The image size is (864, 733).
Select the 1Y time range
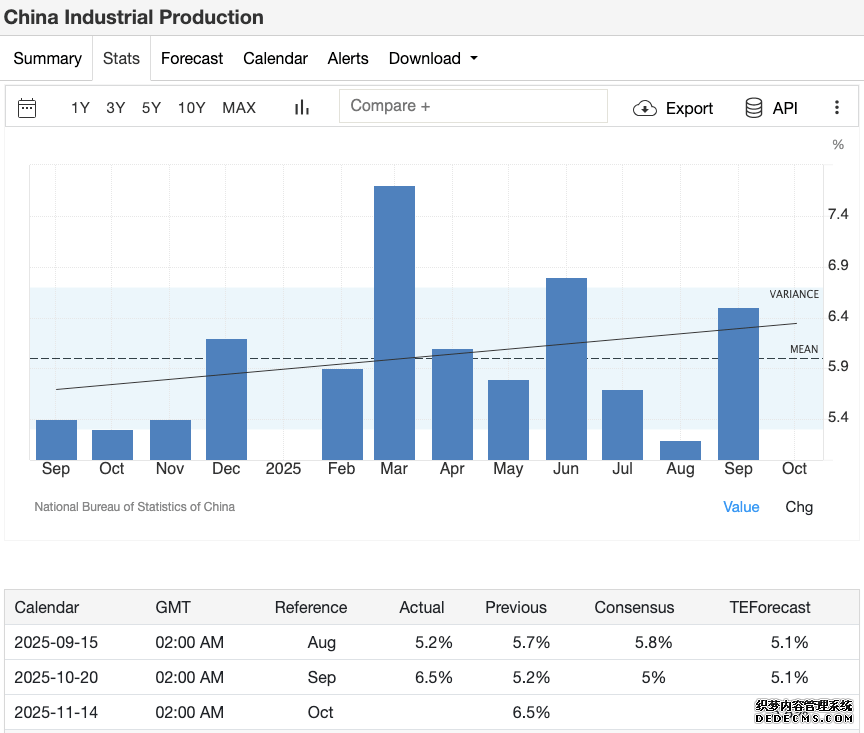click(x=80, y=107)
